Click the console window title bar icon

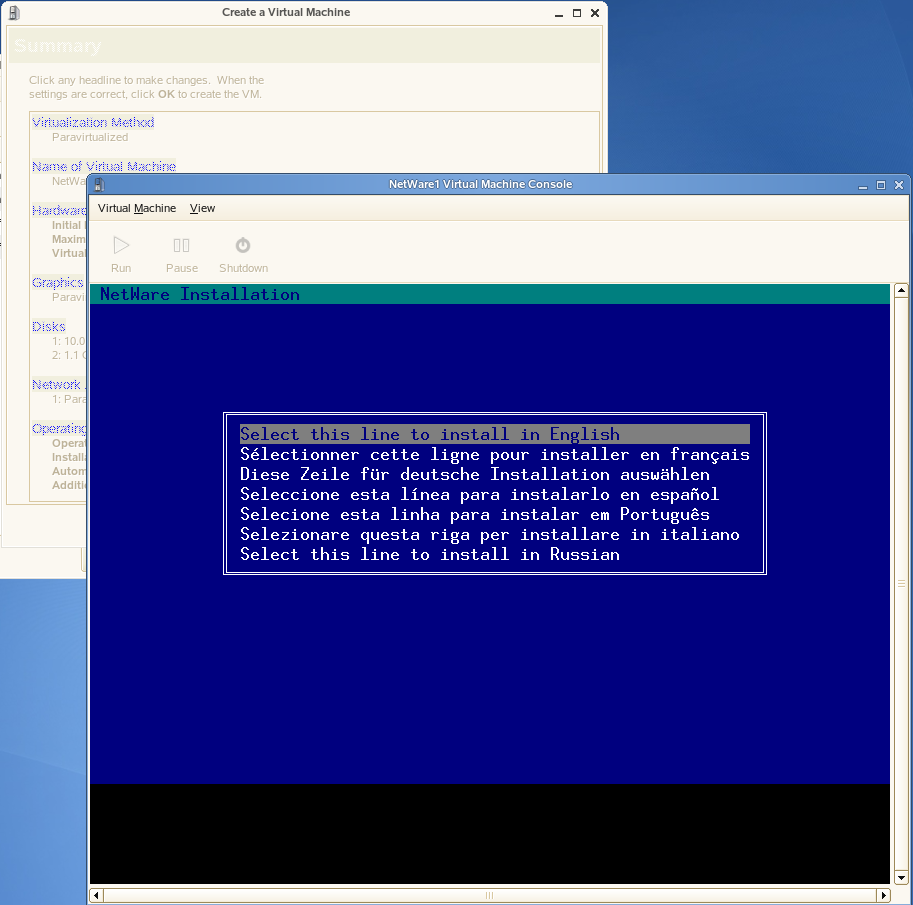(x=100, y=185)
